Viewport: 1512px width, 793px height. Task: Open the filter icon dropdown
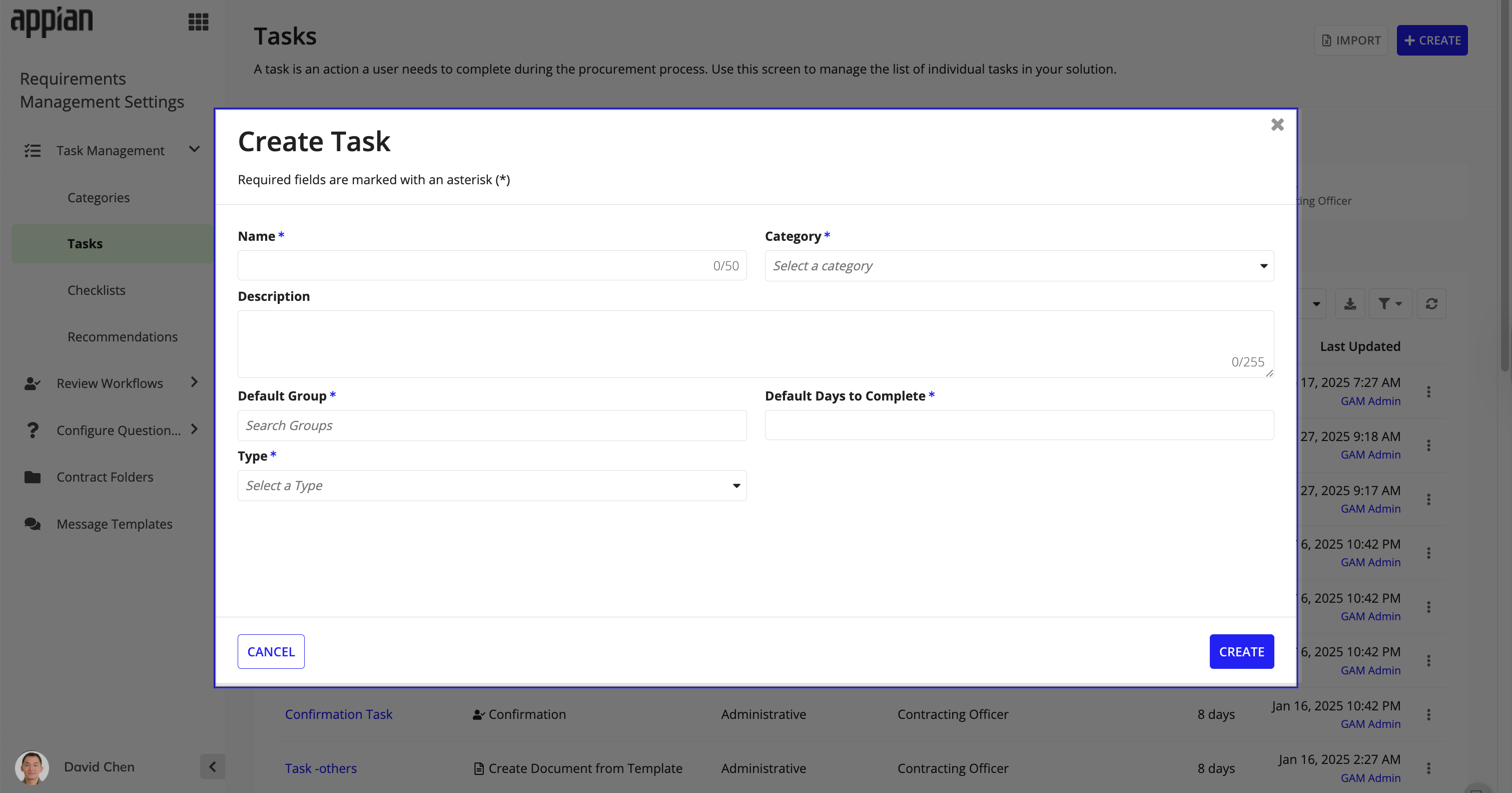pyautogui.click(x=1390, y=304)
